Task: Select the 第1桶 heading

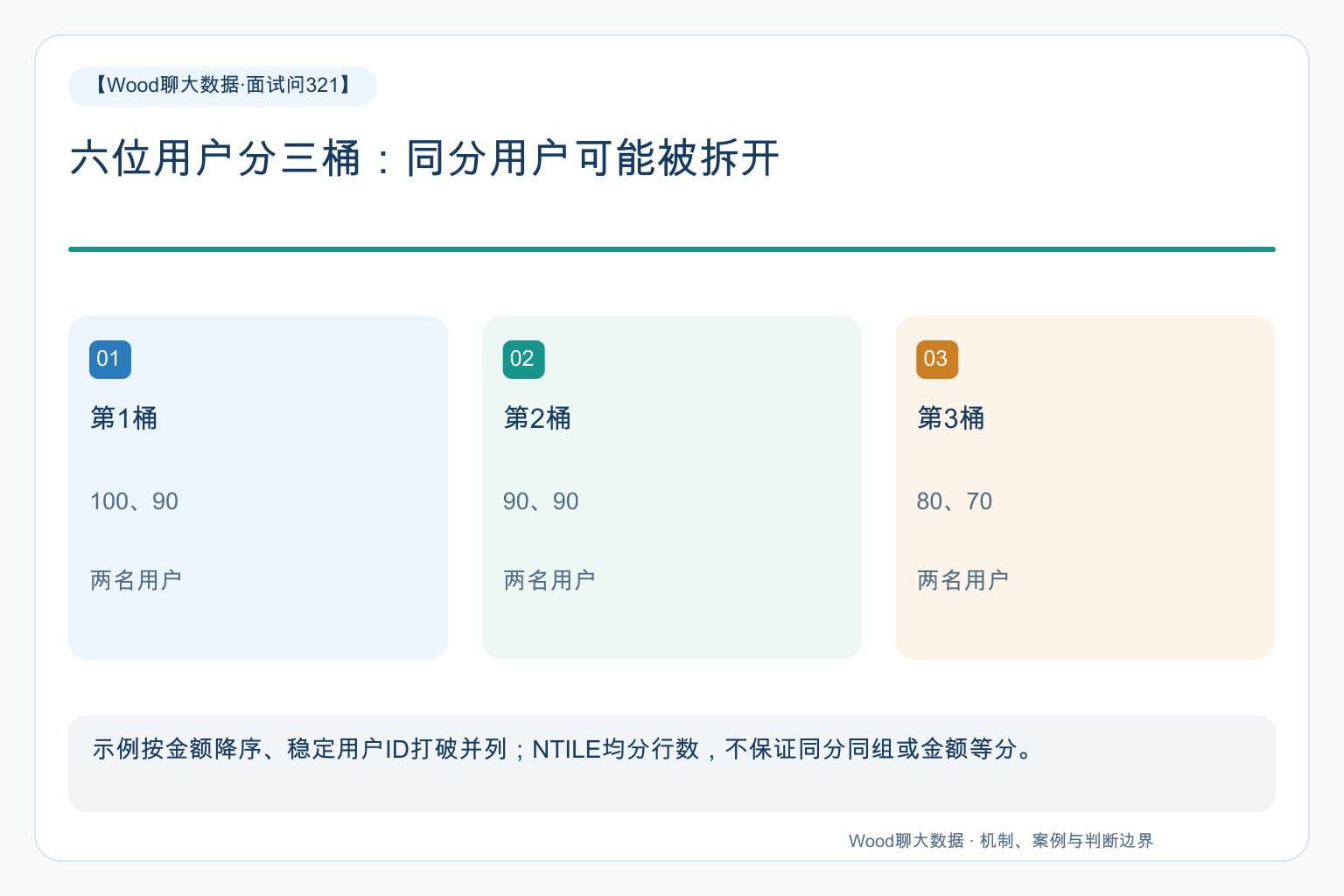Action: click(x=123, y=418)
